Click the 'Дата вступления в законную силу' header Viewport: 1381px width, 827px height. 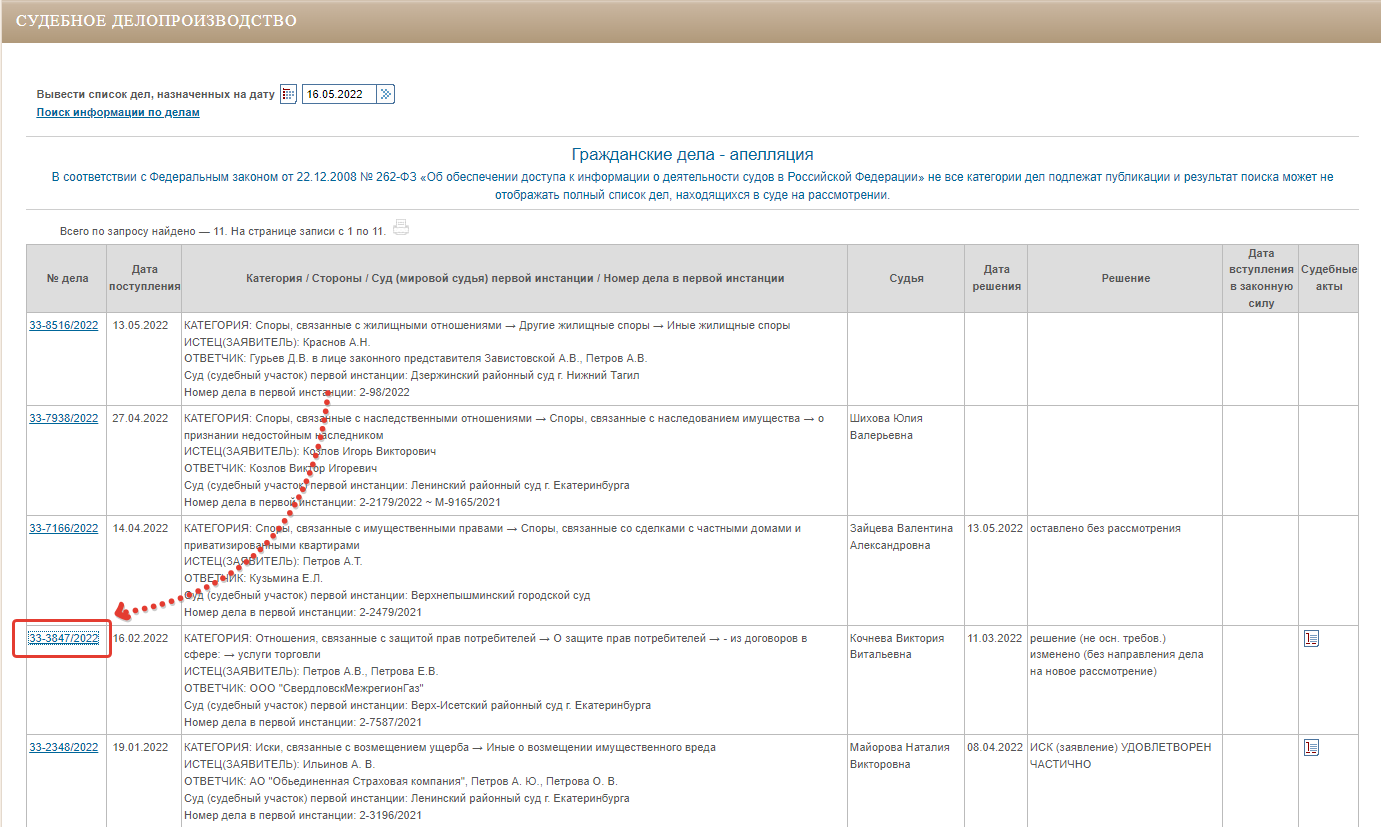coord(1261,278)
